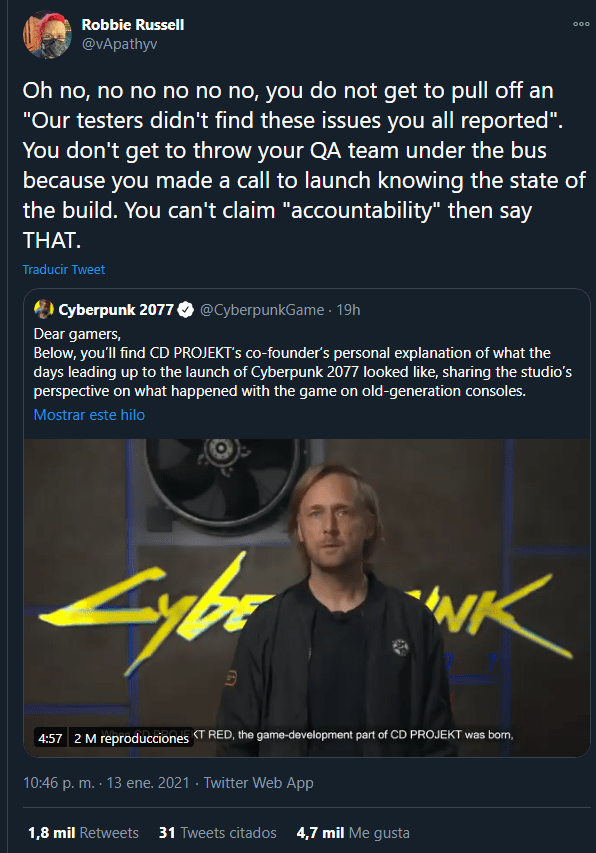596x853 pixels.
Task: Open the @CyberpunkGame handle
Action: [x=262, y=310]
